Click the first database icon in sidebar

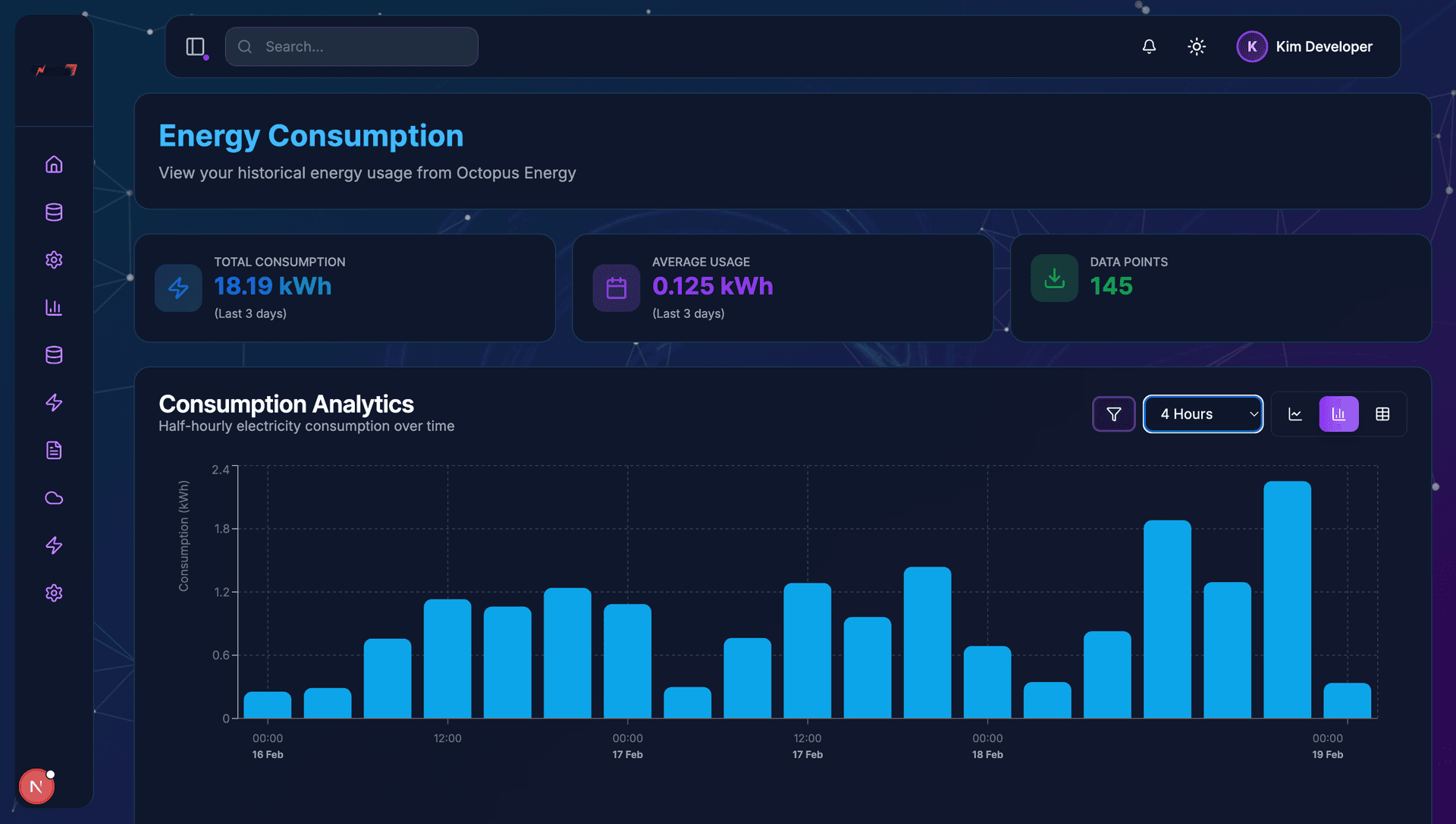coord(54,212)
